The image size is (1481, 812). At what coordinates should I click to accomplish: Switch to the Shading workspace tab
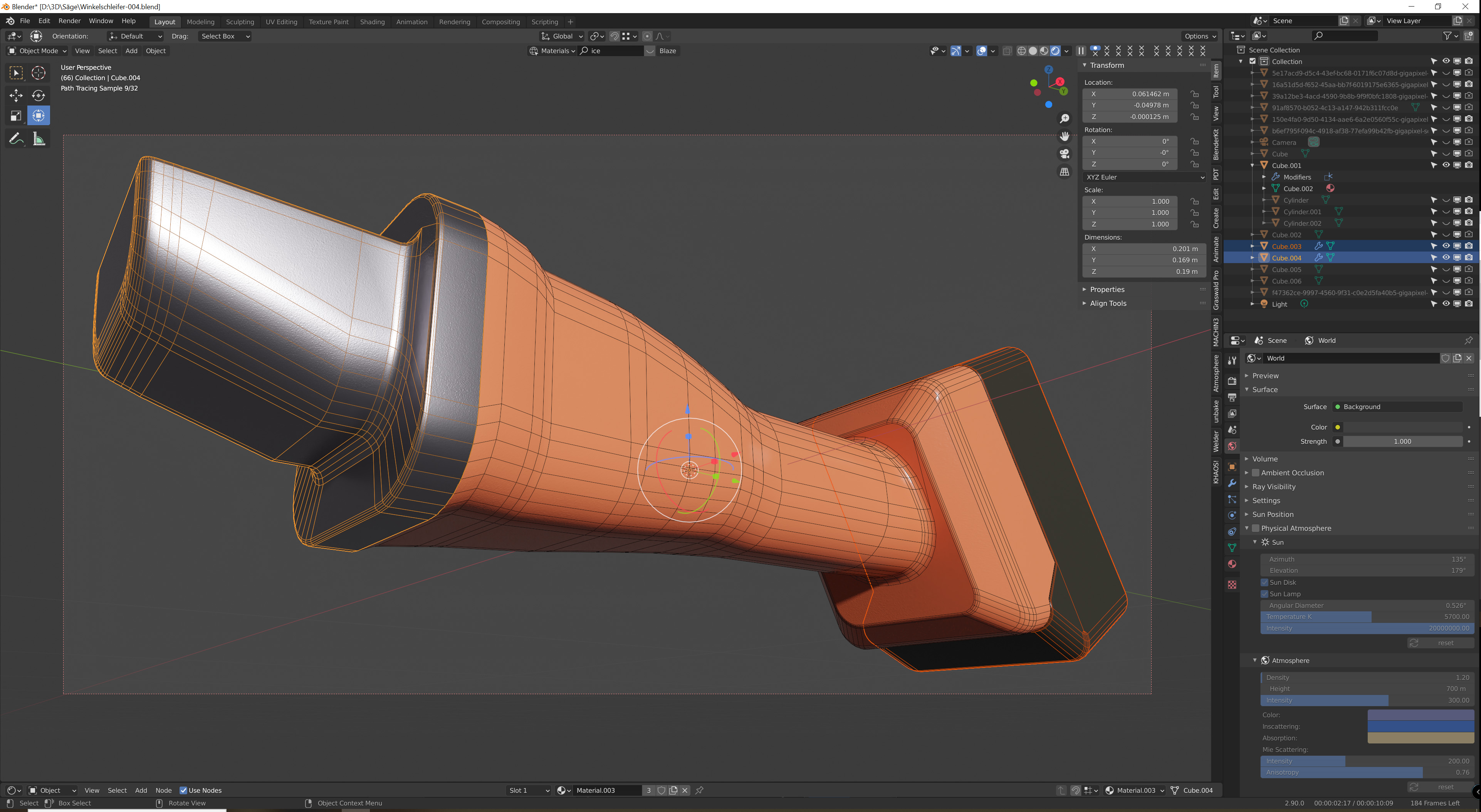pos(372,22)
